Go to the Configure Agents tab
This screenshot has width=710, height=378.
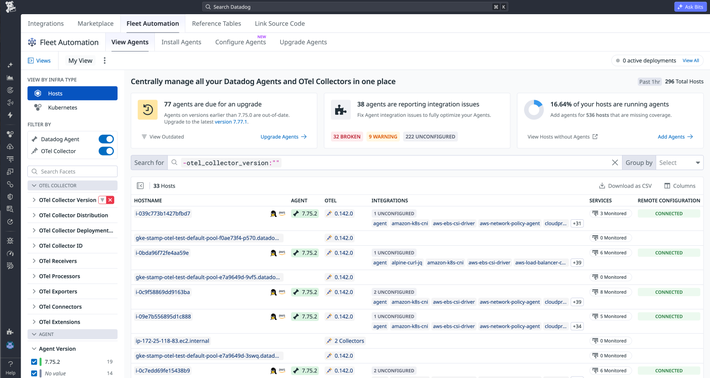240,42
